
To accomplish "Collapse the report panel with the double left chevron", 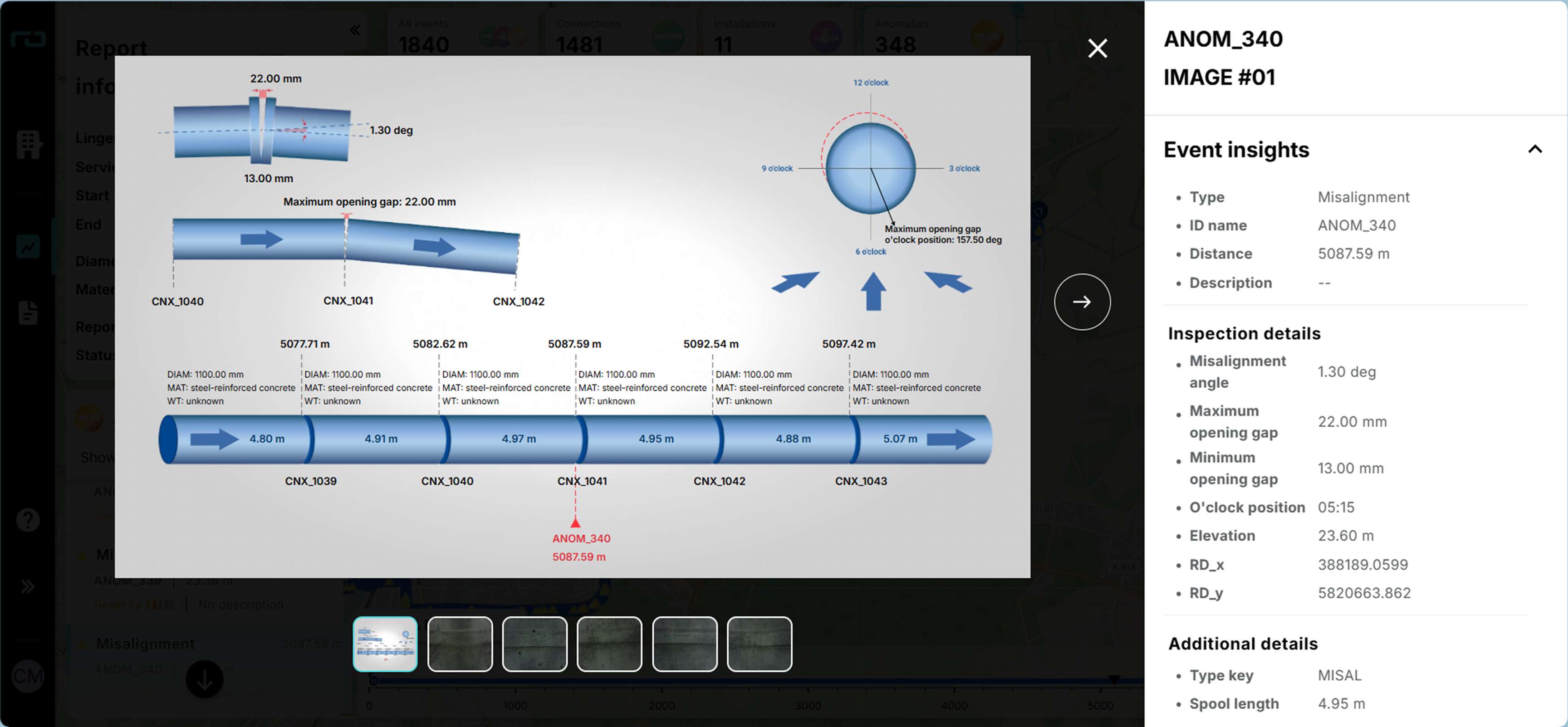I will click(x=355, y=30).
